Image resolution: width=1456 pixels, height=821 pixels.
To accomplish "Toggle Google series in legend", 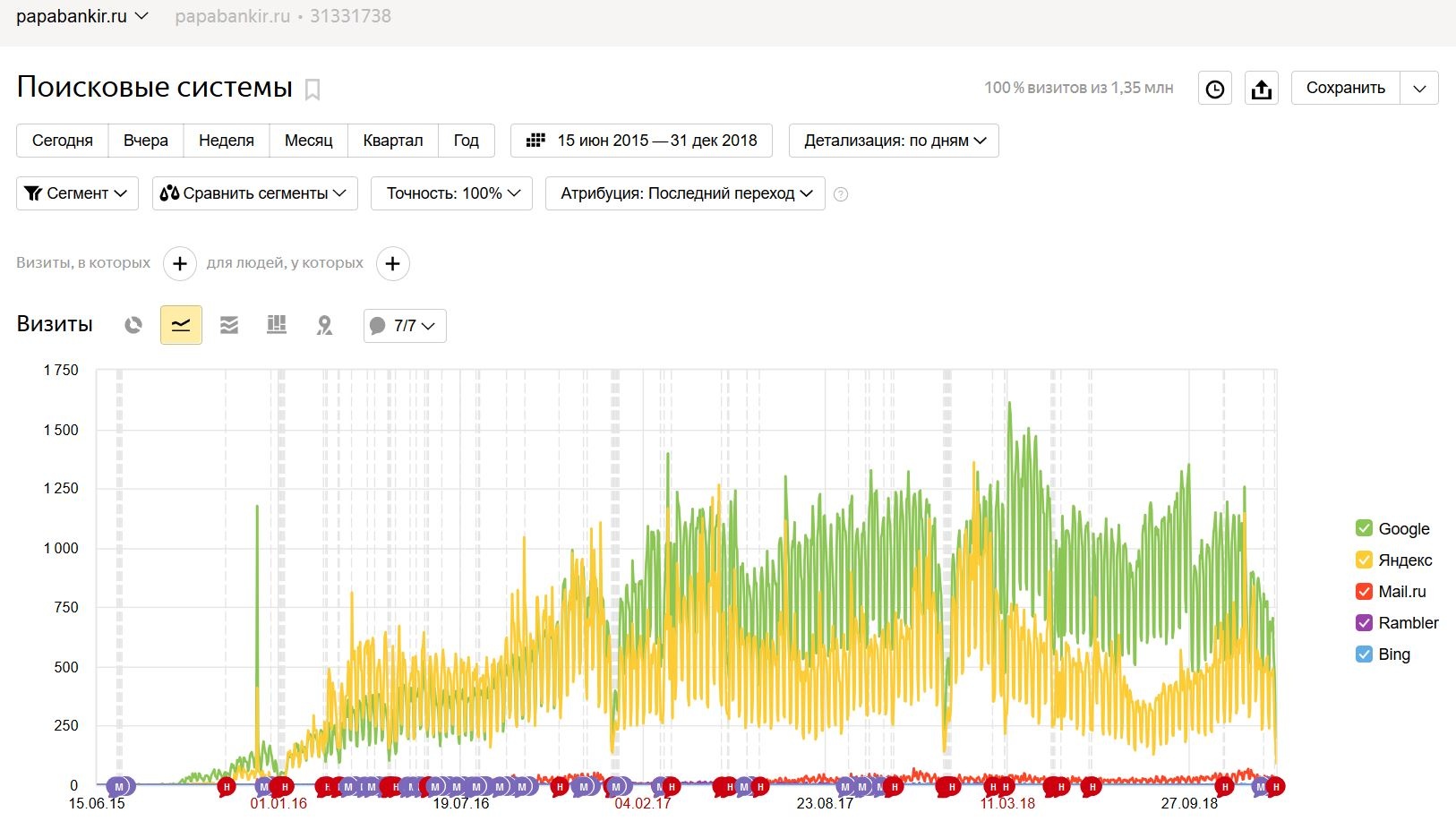I will tap(1392, 529).
